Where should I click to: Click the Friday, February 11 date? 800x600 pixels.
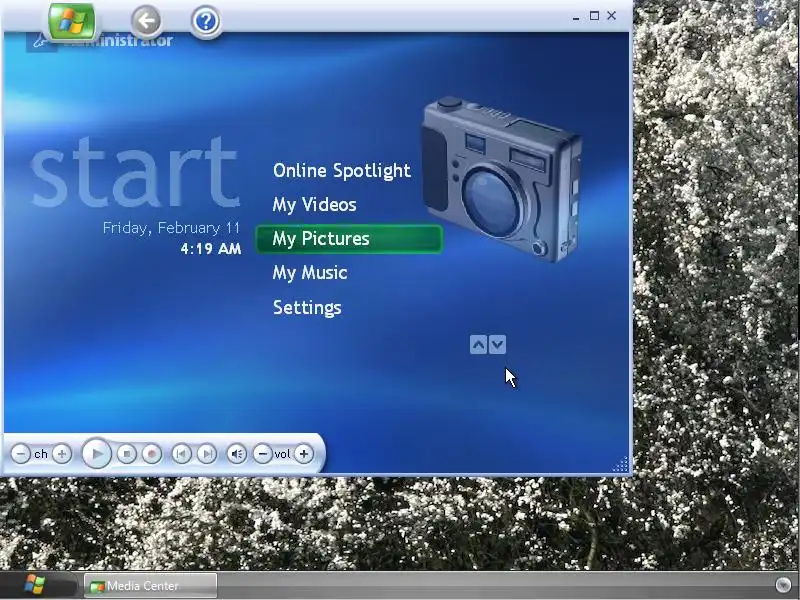click(x=171, y=228)
